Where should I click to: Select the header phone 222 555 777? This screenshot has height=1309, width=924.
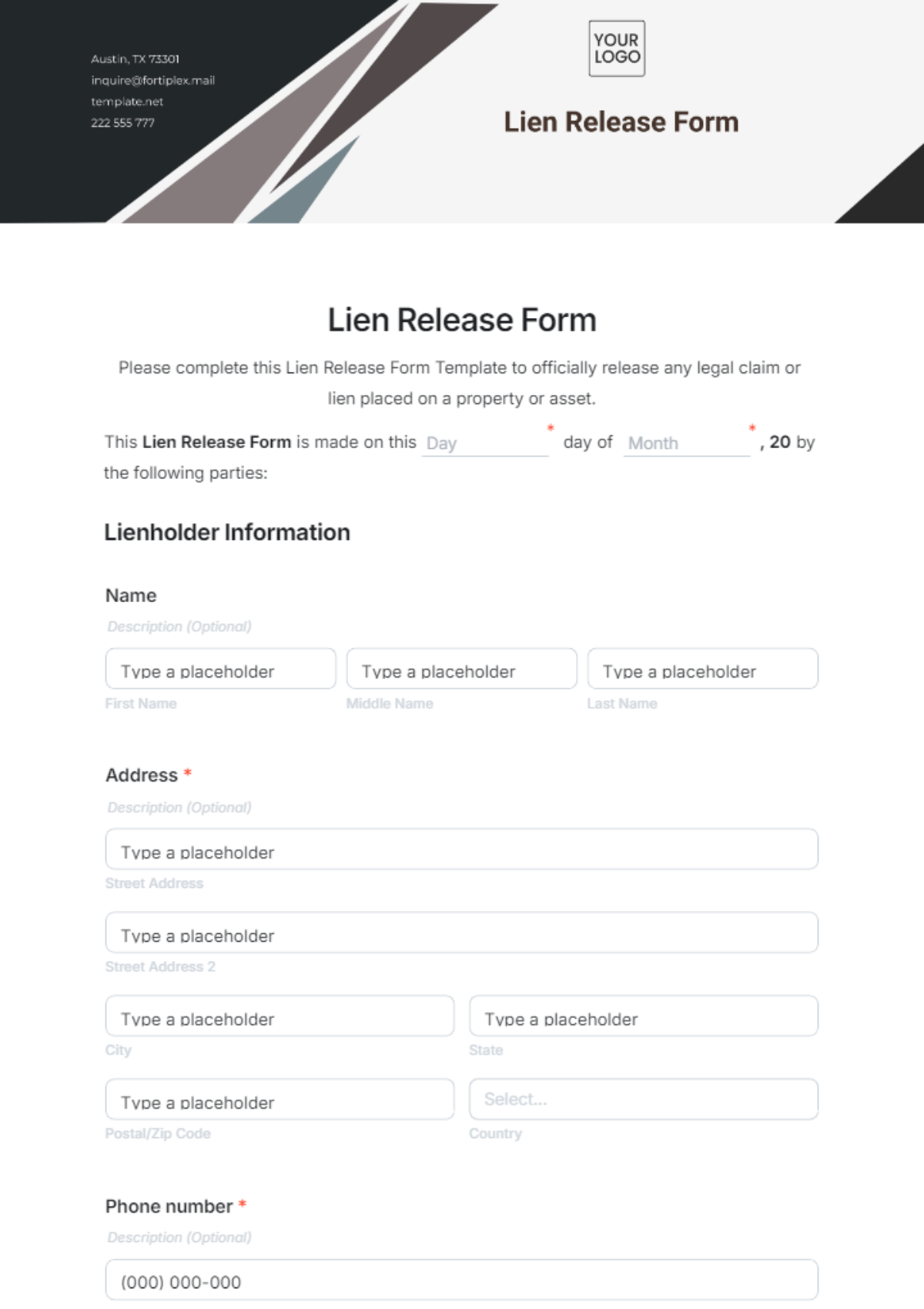coord(122,122)
